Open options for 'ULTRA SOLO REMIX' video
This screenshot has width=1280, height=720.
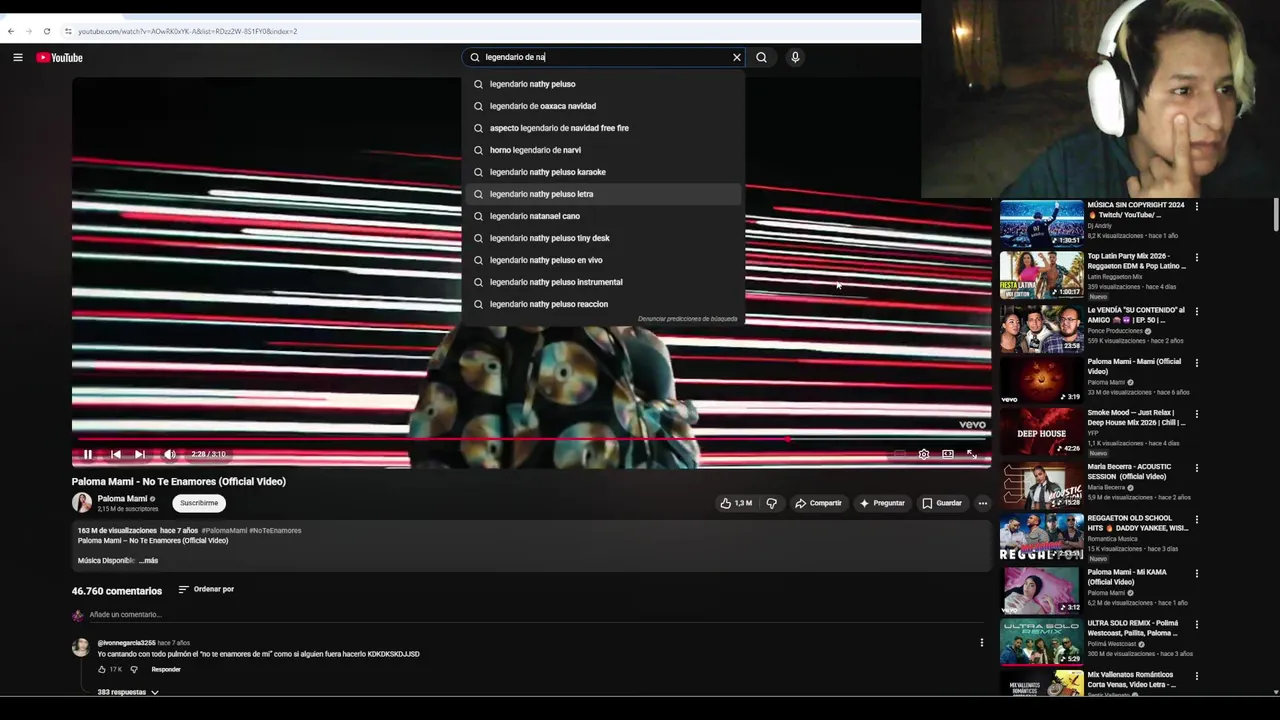pyautogui.click(x=1197, y=624)
